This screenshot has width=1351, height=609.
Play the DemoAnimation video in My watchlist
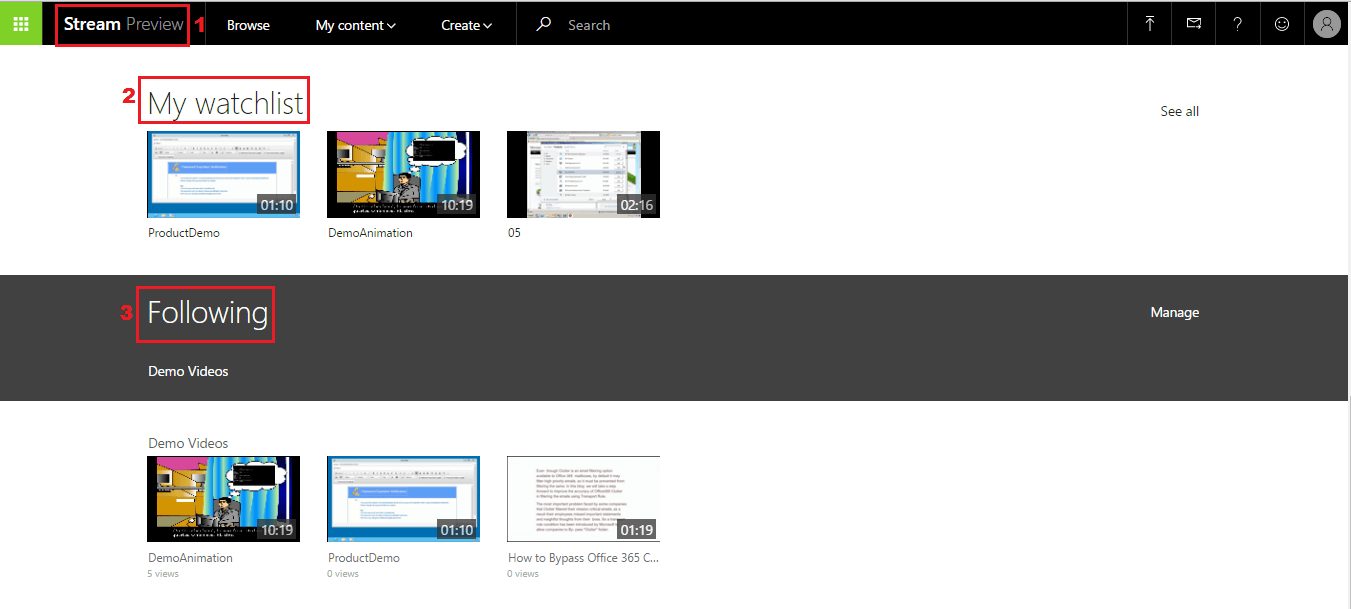coord(403,174)
